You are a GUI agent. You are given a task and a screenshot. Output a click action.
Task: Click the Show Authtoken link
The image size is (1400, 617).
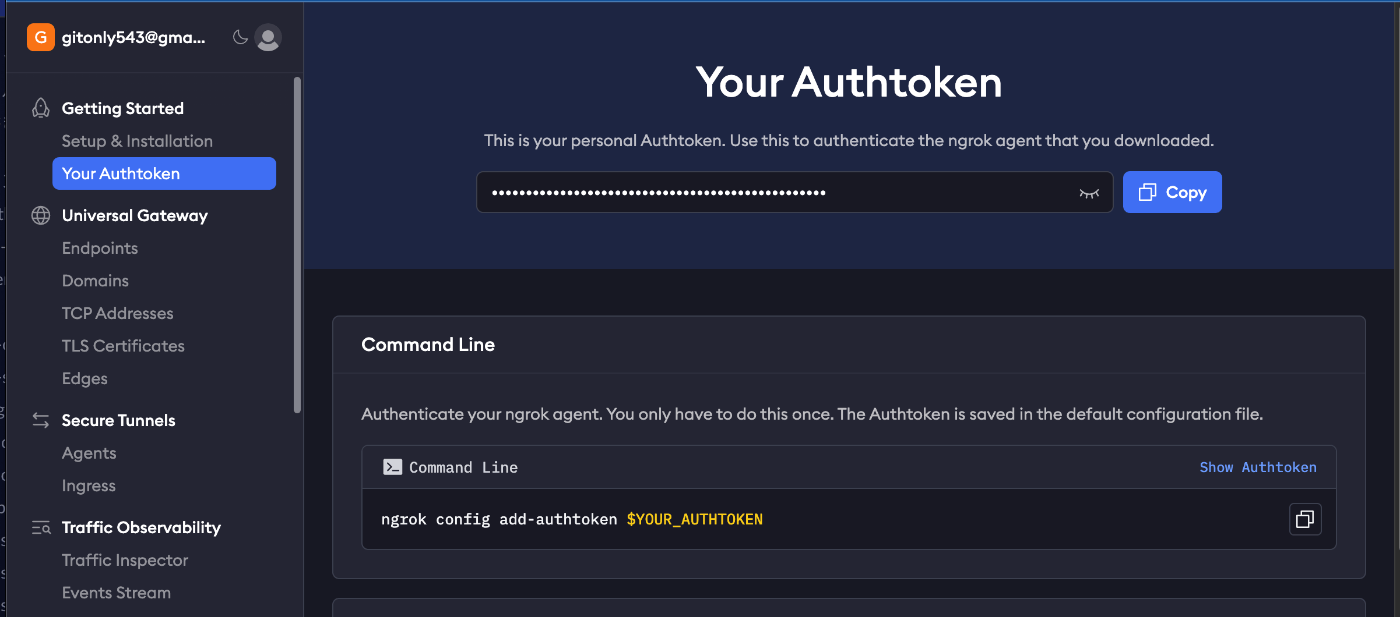click(1258, 467)
